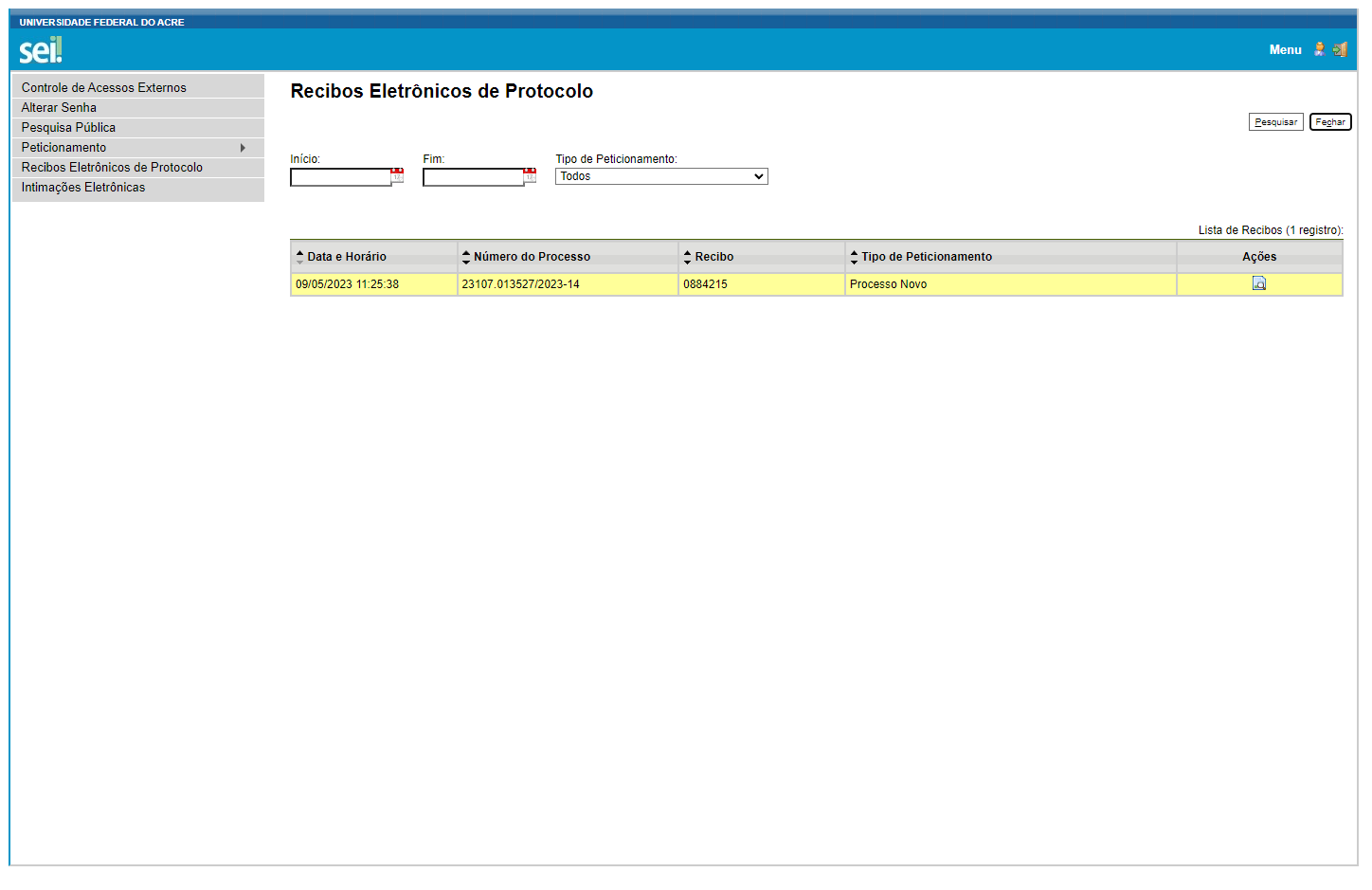Open Intimações Eletrônicas menu item

click(x=83, y=188)
